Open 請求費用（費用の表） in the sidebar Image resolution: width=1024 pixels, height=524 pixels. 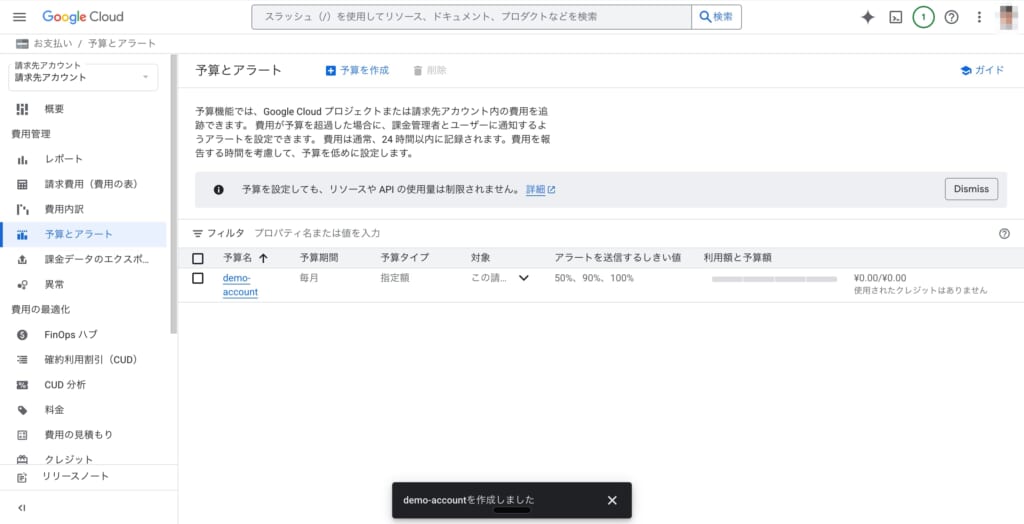84,184
